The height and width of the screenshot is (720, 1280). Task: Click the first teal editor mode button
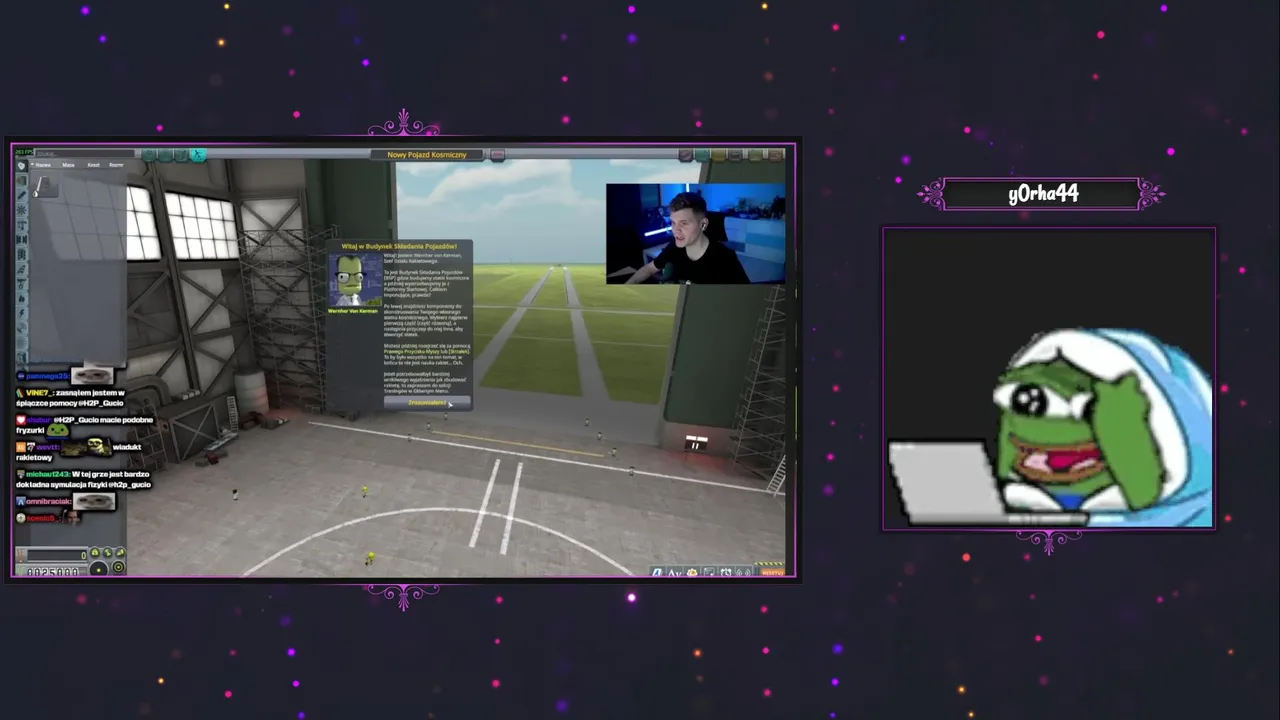tap(149, 155)
